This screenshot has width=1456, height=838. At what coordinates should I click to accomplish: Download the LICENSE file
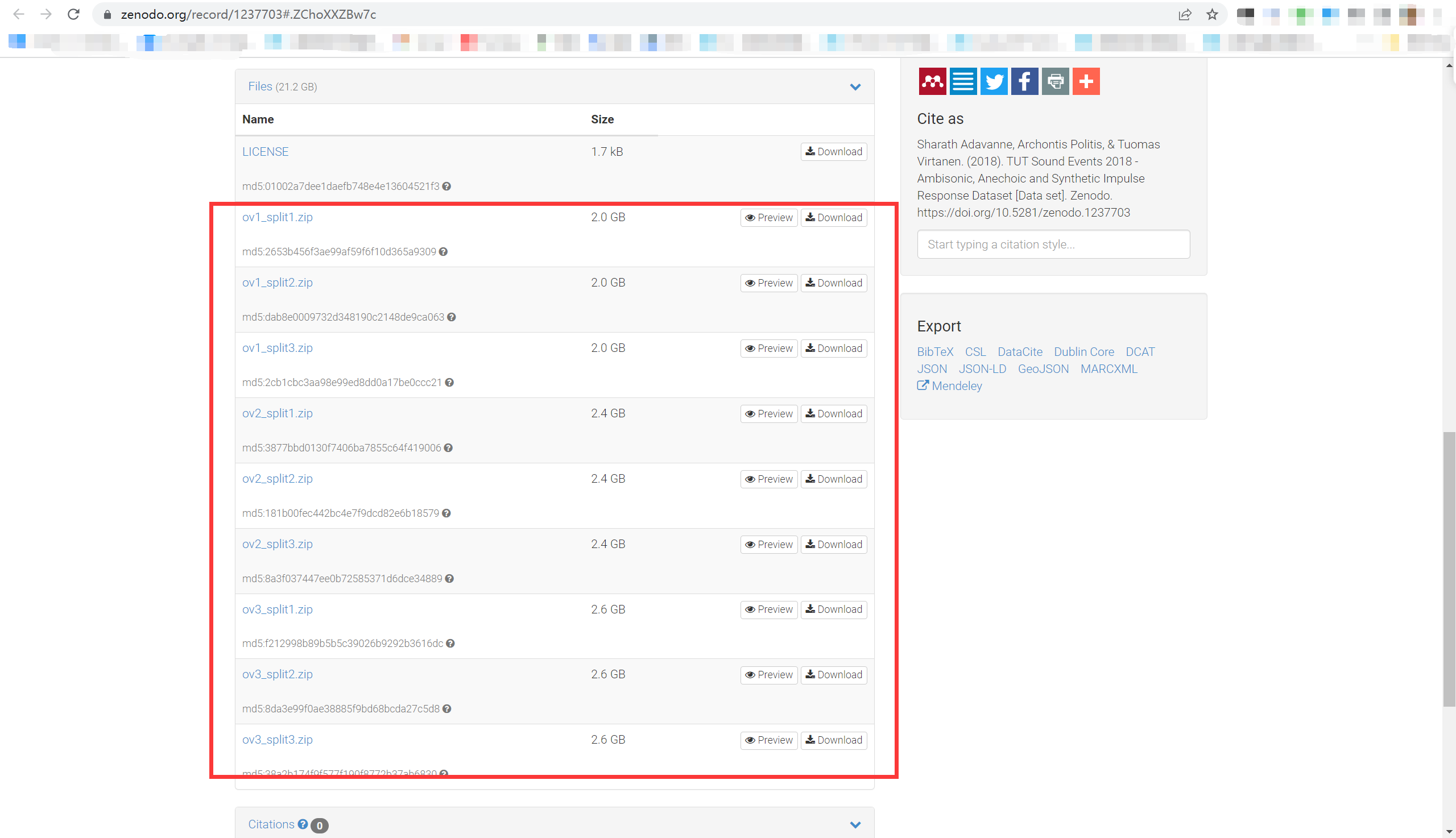pos(833,152)
